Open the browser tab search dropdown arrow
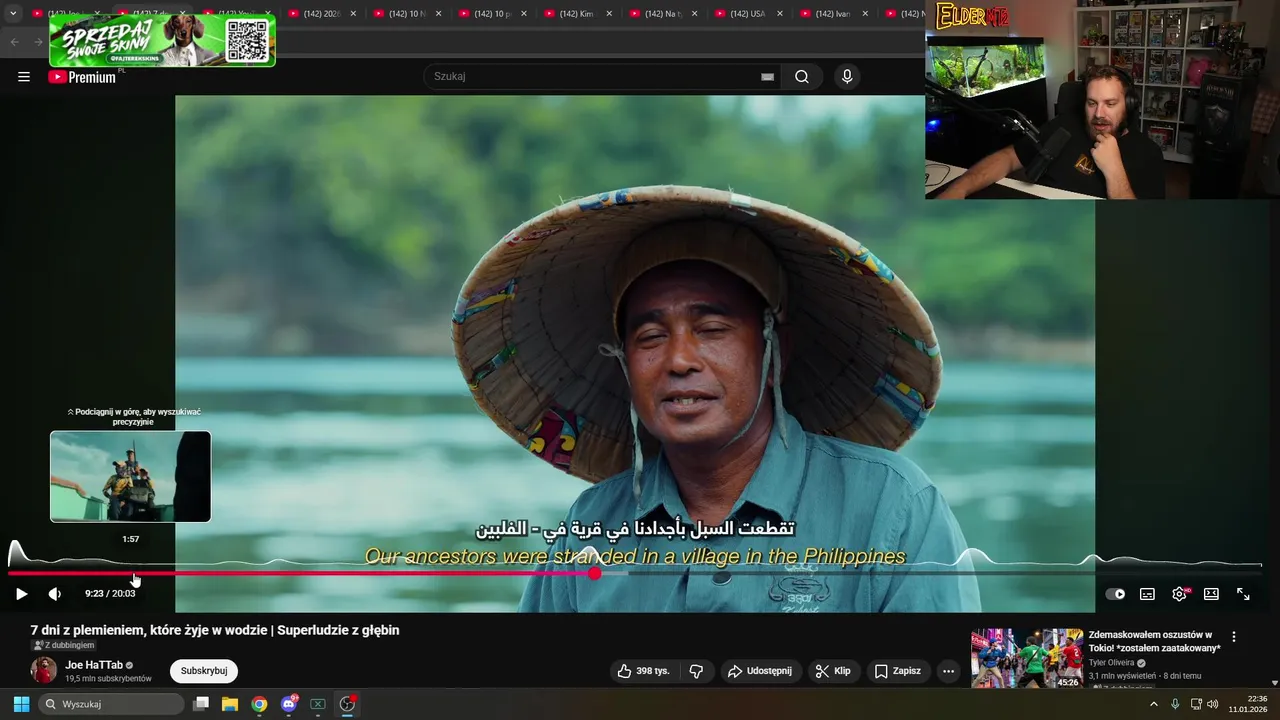This screenshot has width=1280, height=720. point(13,14)
